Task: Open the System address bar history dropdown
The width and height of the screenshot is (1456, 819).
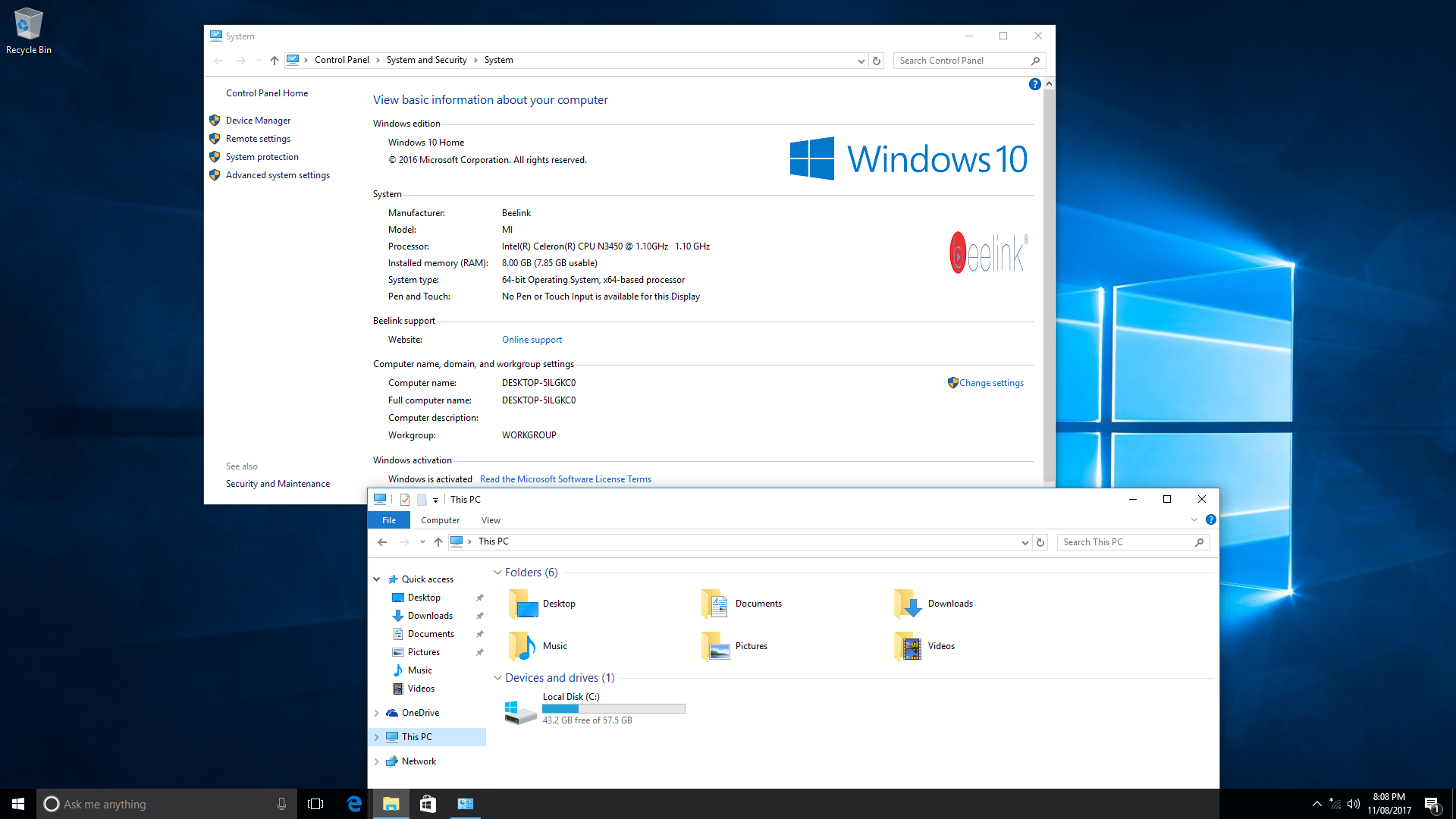Action: 861,61
